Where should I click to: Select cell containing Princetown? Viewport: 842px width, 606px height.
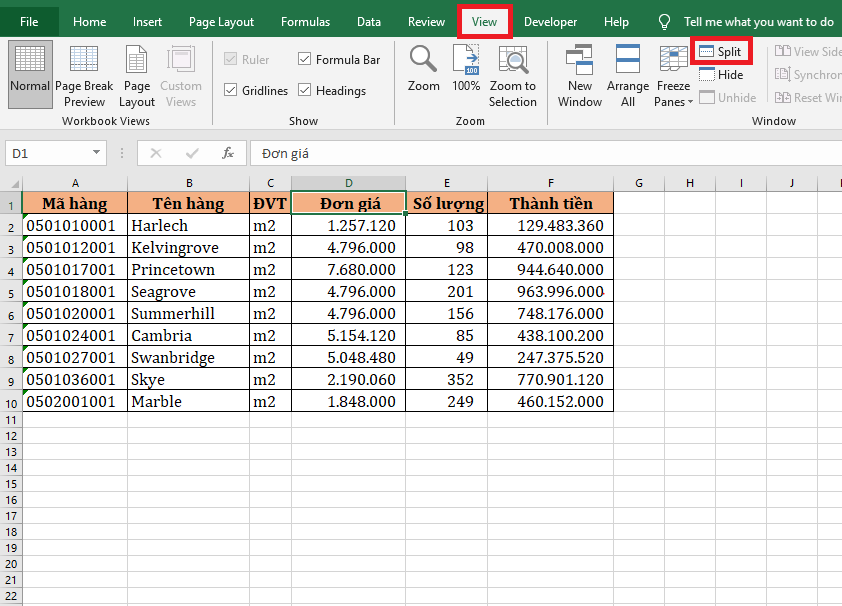(188, 270)
